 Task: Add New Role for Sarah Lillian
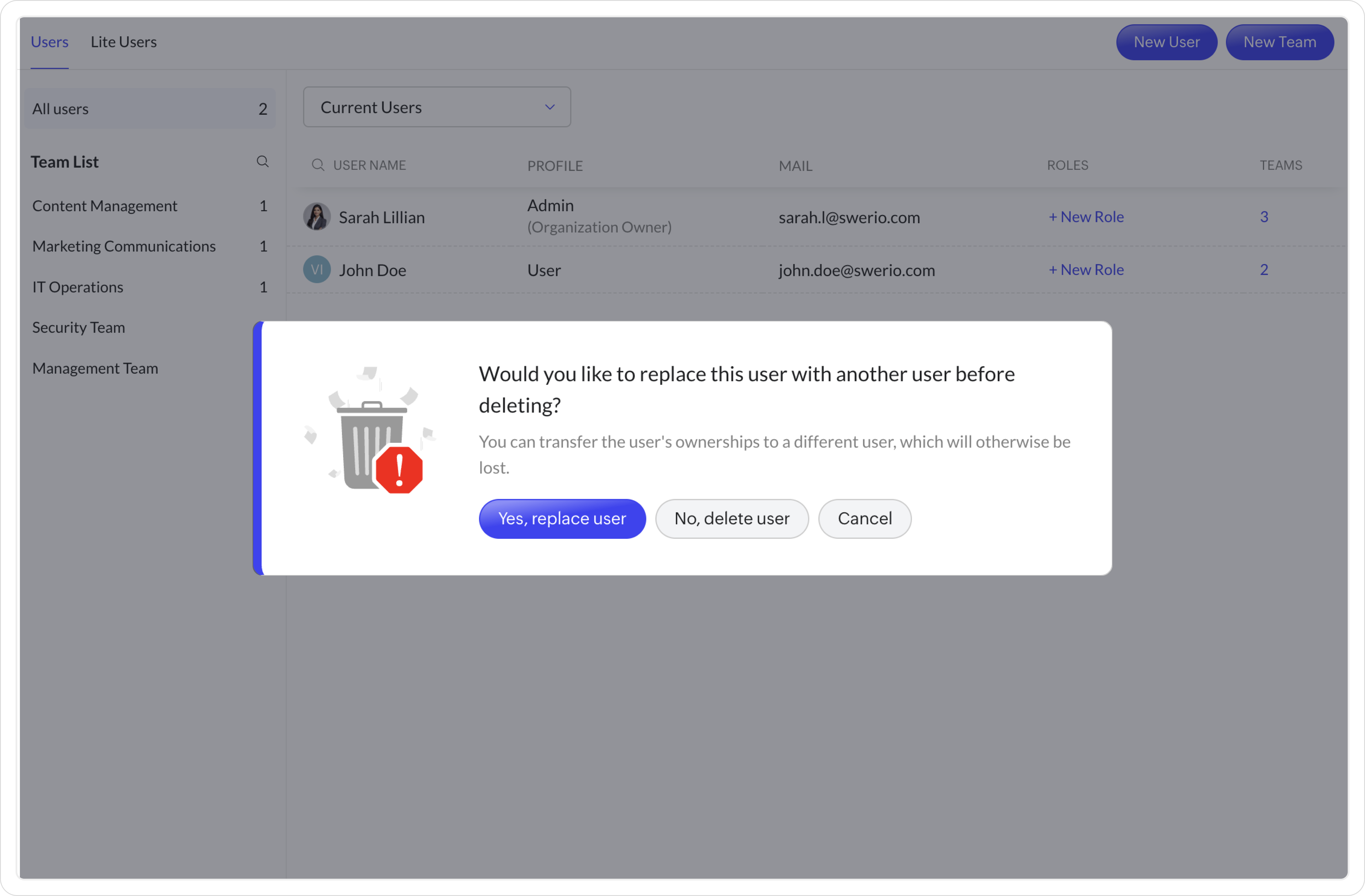[1086, 217]
